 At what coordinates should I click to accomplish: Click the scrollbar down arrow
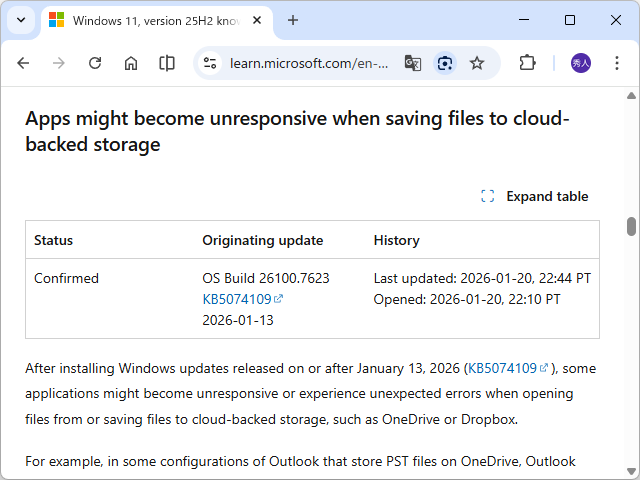tap(631, 472)
